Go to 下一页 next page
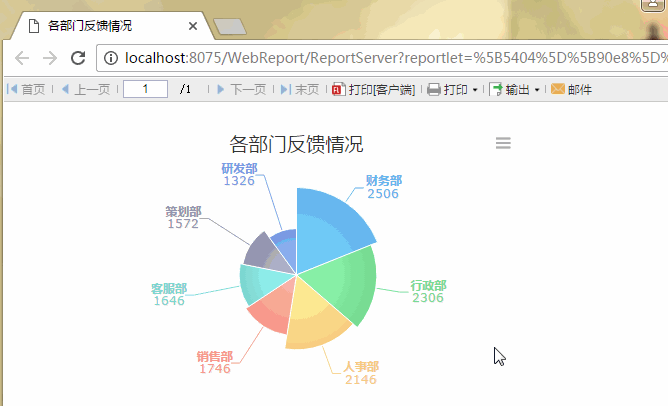668x406 pixels. 242,89
